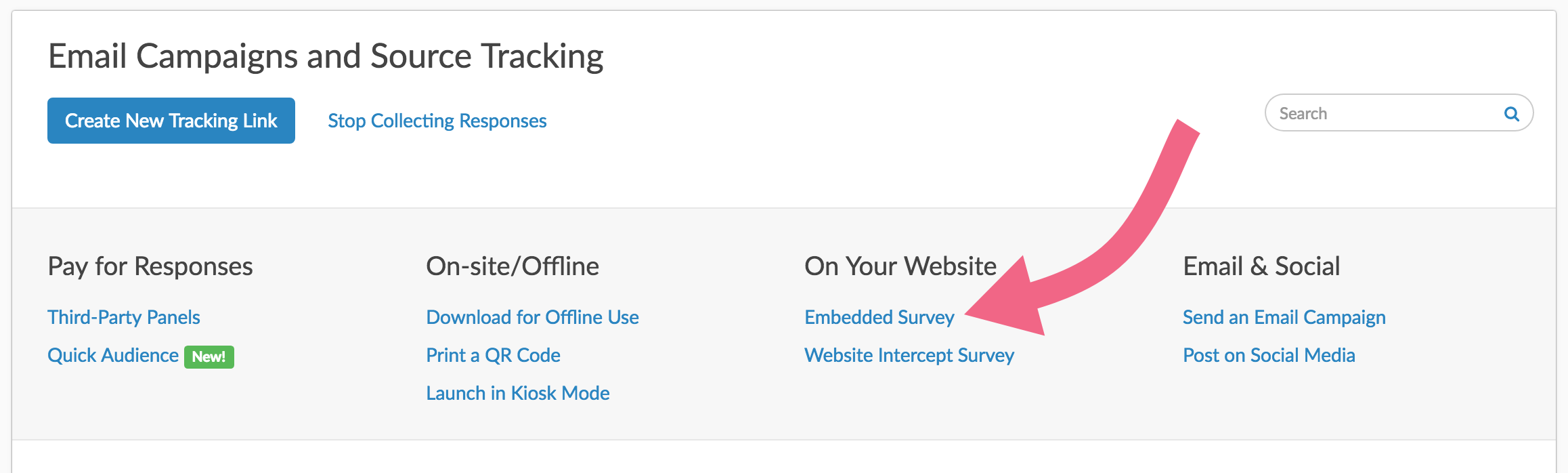Image resolution: width=1568 pixels, height=473 pixels.
Task: Click the search magnifier icon
Action: point(1511,114)
